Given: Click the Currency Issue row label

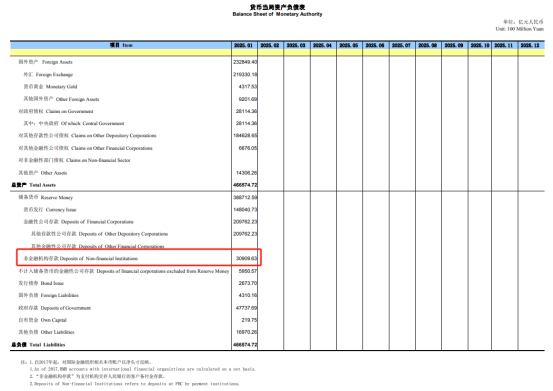Looking at the screenshot, I should (50, 210).
